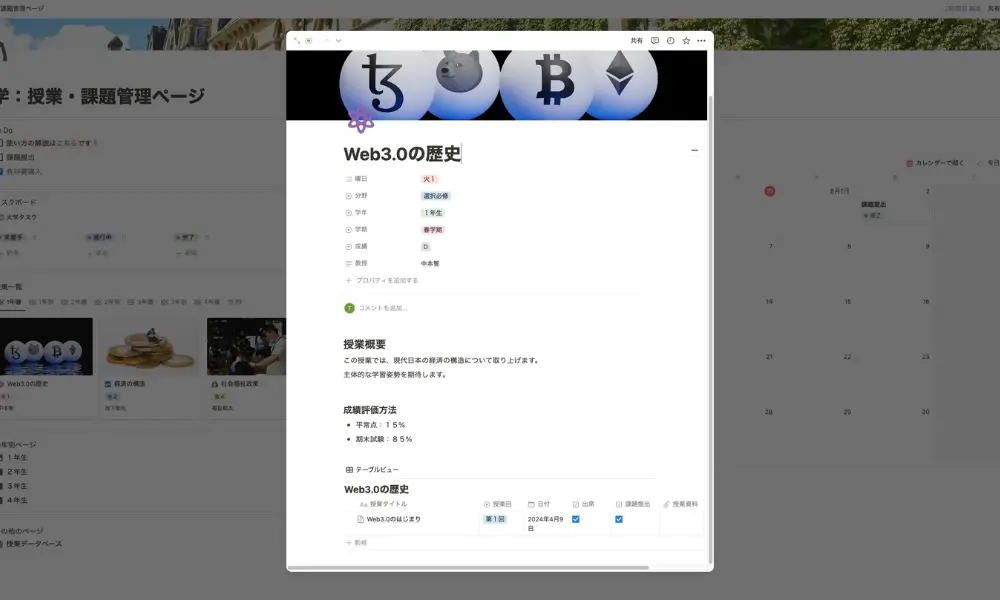Click the vertical scrollbar of the modal

coord(710,330)
